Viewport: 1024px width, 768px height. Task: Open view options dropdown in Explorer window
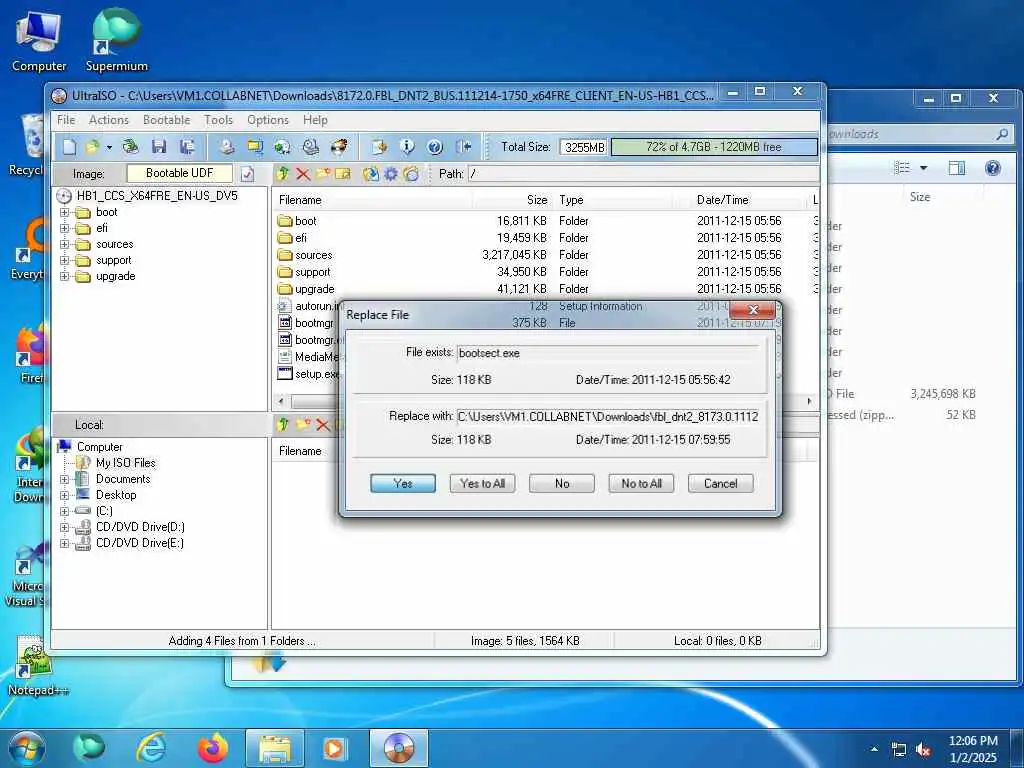923,168
